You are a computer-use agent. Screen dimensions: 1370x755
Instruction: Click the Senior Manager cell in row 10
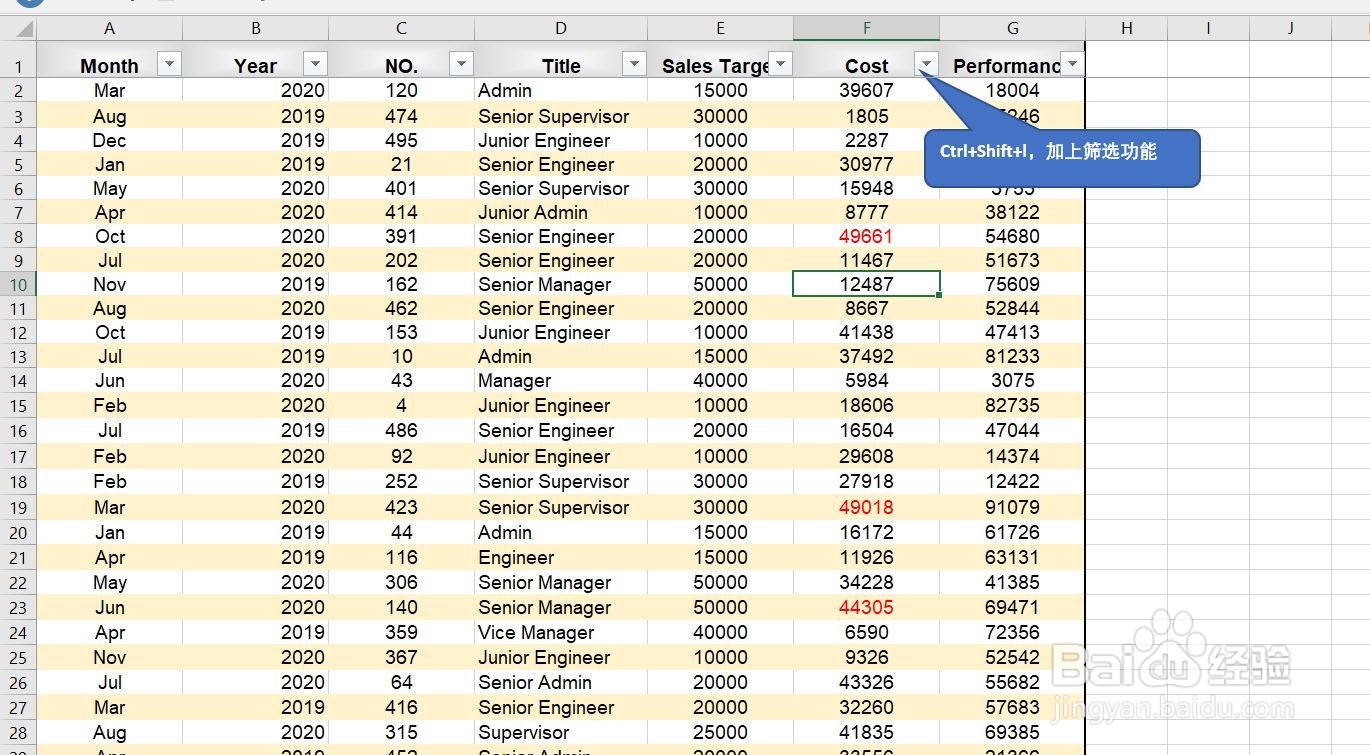561,284
